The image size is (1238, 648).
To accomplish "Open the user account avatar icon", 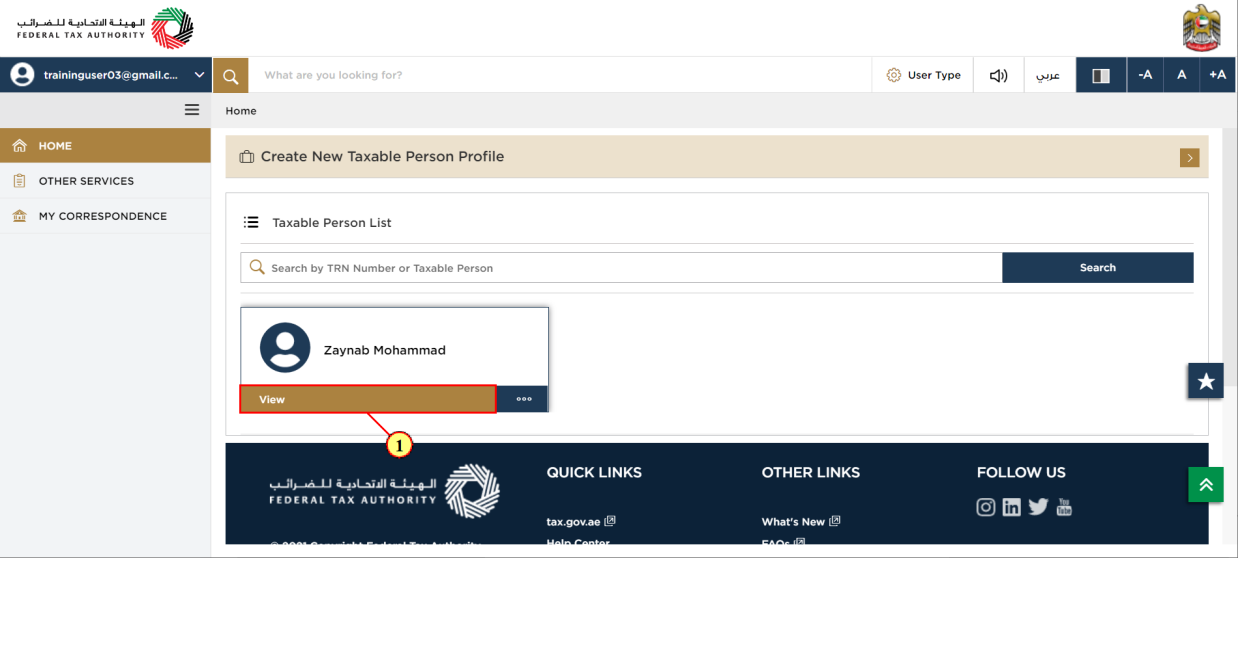I will [22, 75].
